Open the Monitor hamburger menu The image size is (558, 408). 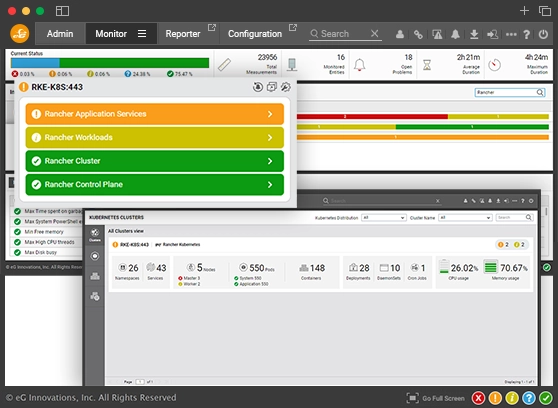tap(142, 33)
